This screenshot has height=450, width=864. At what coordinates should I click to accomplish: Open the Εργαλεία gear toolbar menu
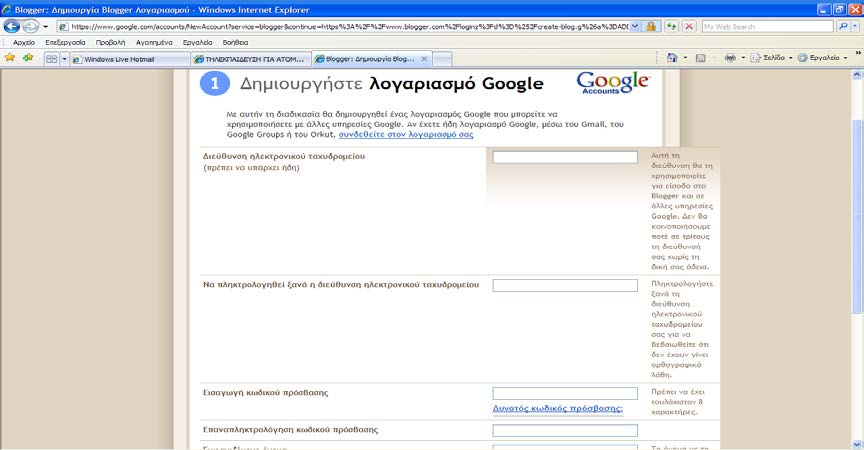point(822,58)
